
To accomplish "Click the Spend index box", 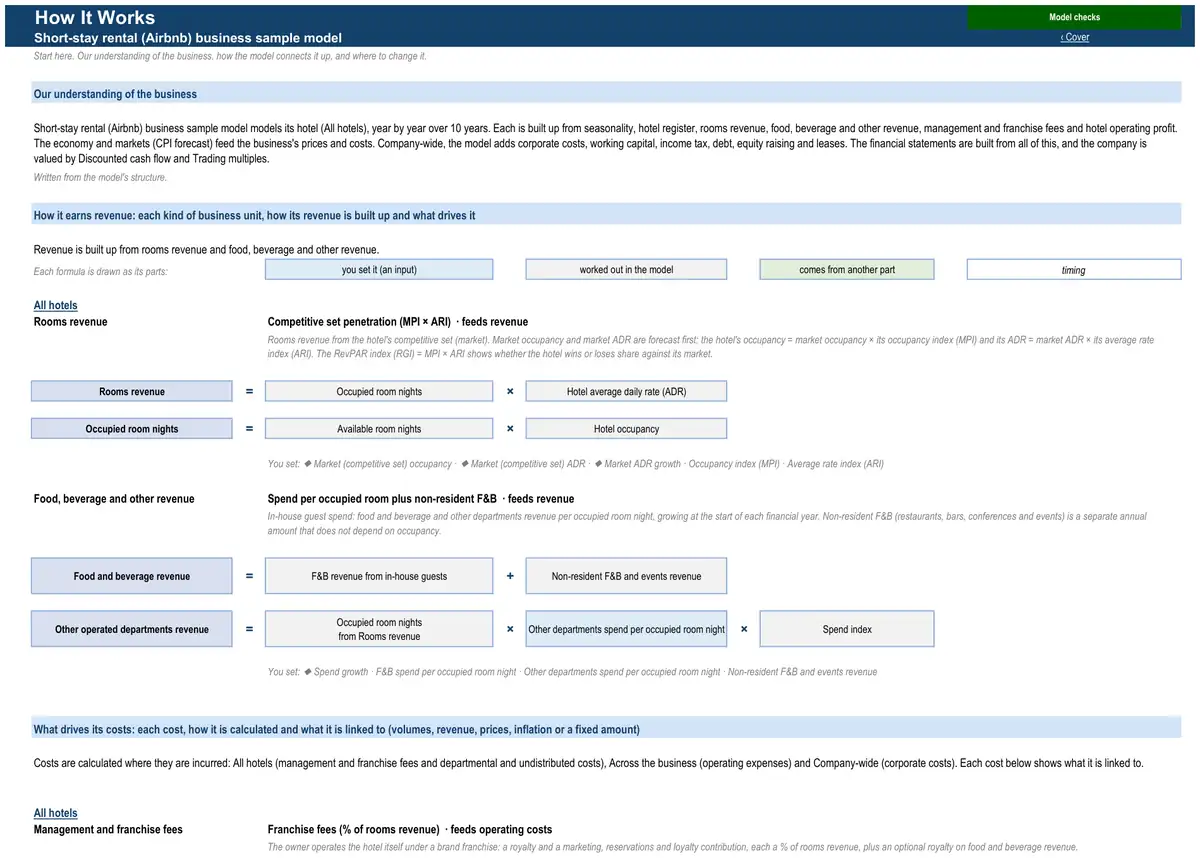I will (847, 629).
